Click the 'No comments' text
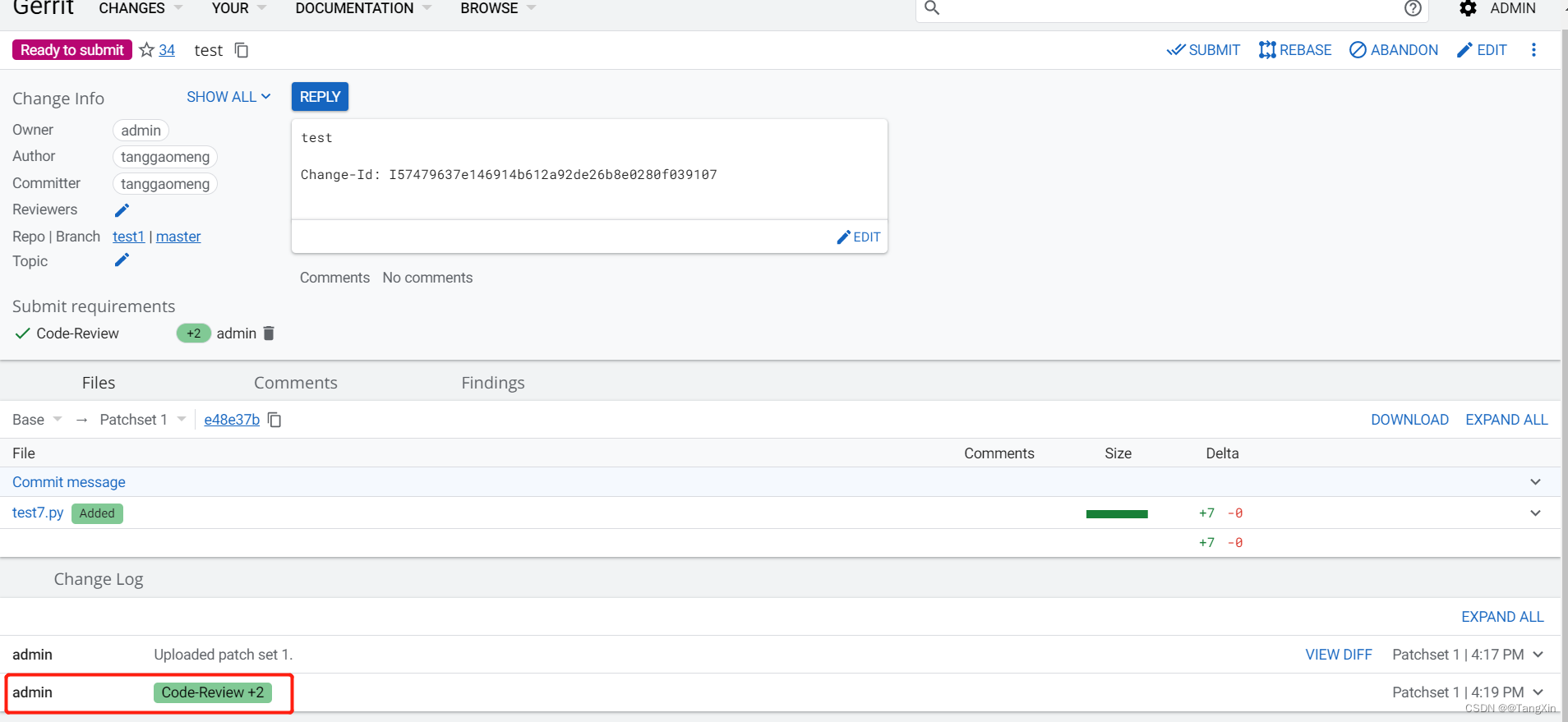 (427, 278)
